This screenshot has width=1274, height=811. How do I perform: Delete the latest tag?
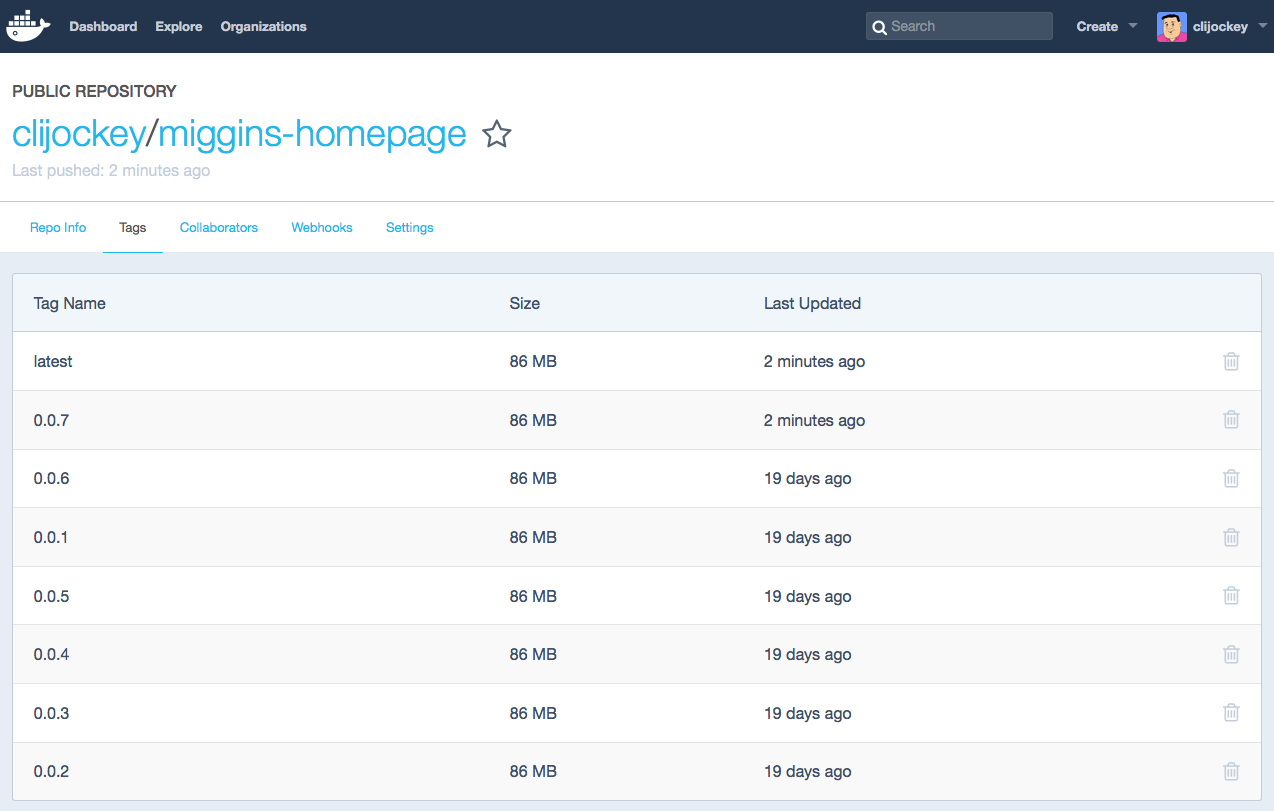(x=1231, y=361)
